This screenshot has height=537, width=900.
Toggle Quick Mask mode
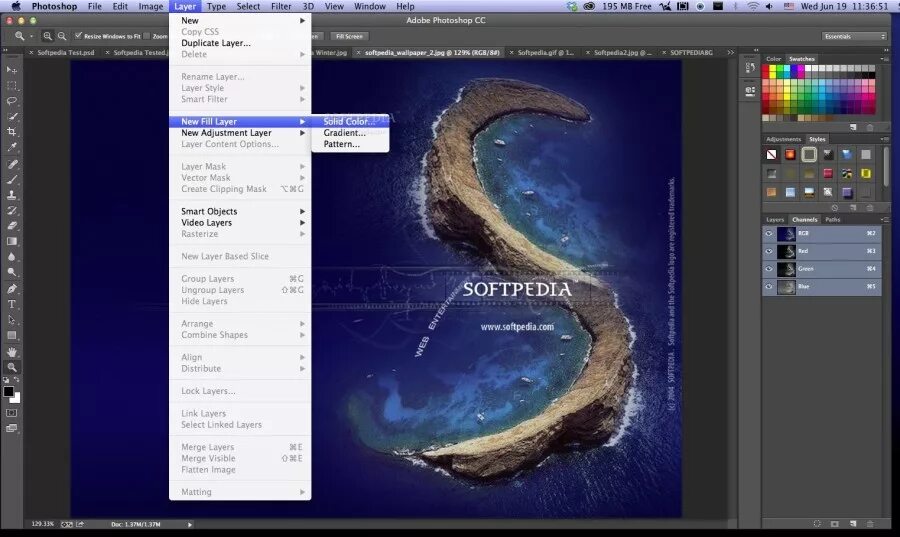coord(11,413)
